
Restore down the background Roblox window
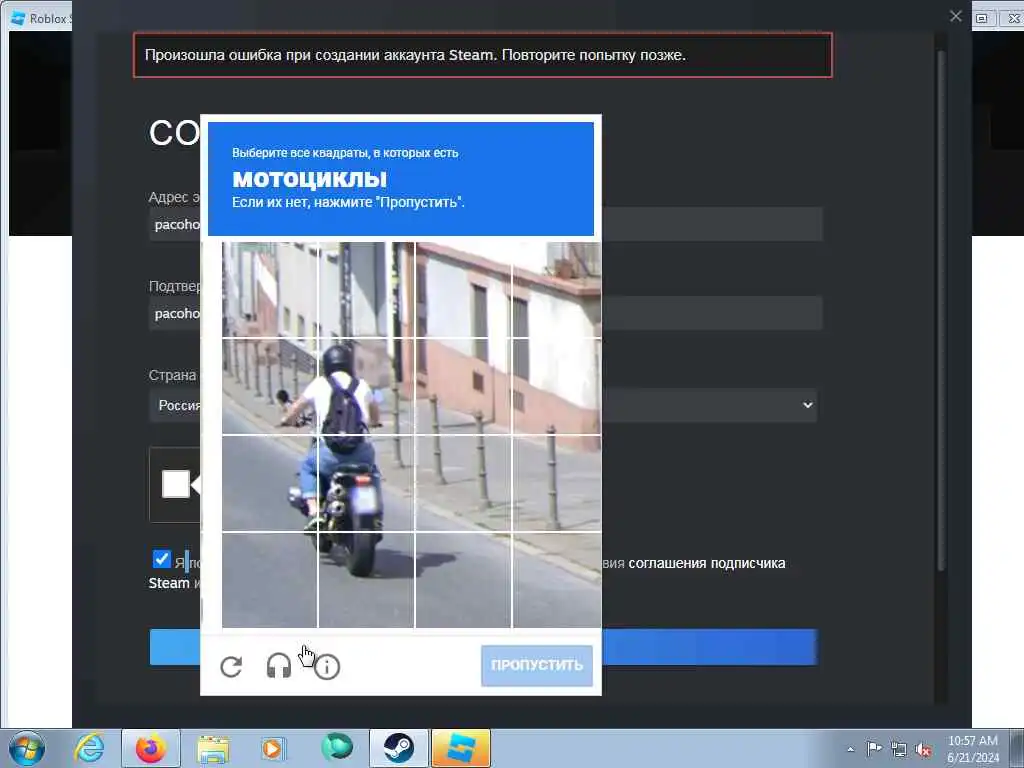pos(982,18)
